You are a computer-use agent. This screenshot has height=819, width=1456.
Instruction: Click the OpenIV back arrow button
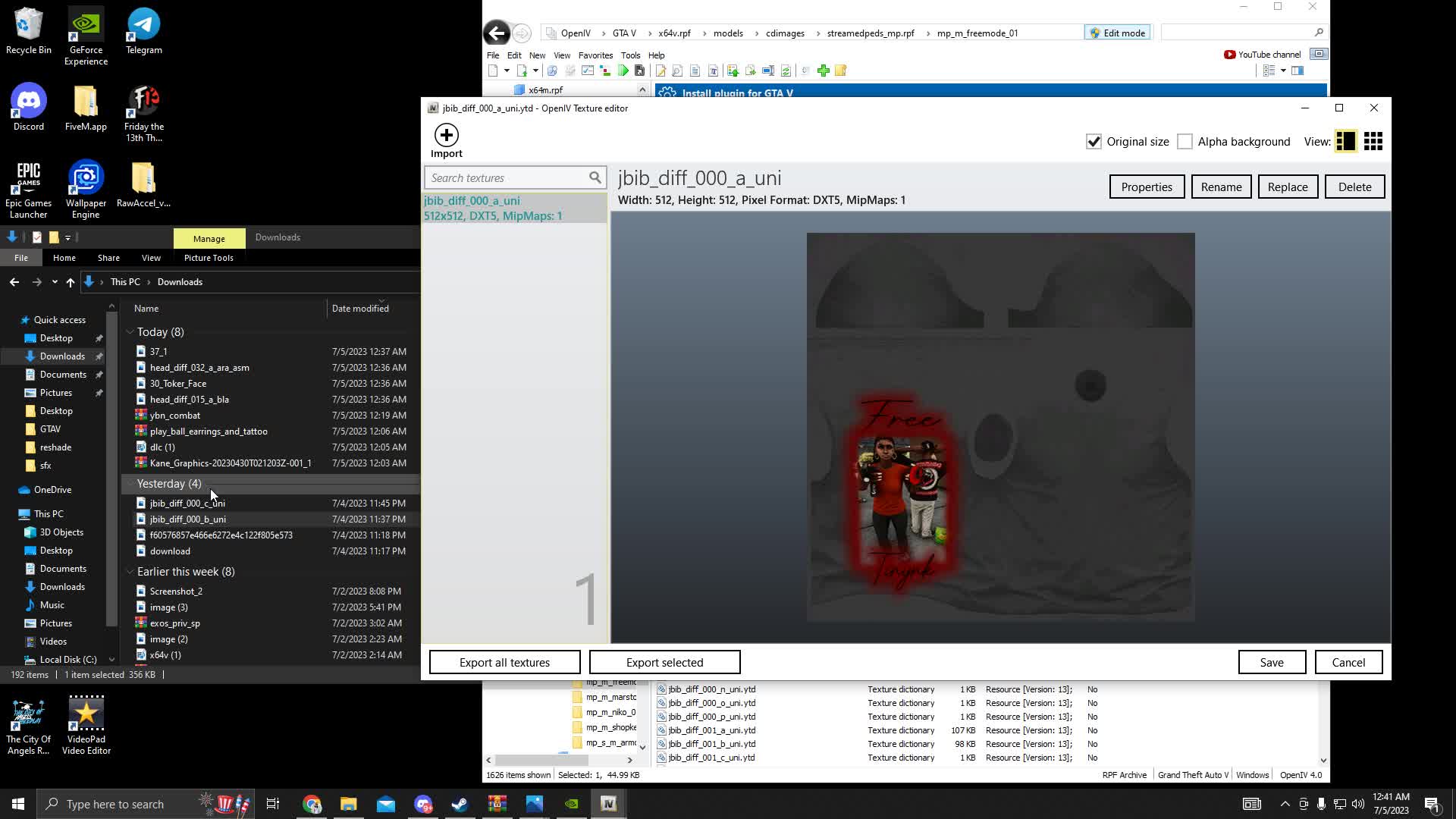click(496, 33)
